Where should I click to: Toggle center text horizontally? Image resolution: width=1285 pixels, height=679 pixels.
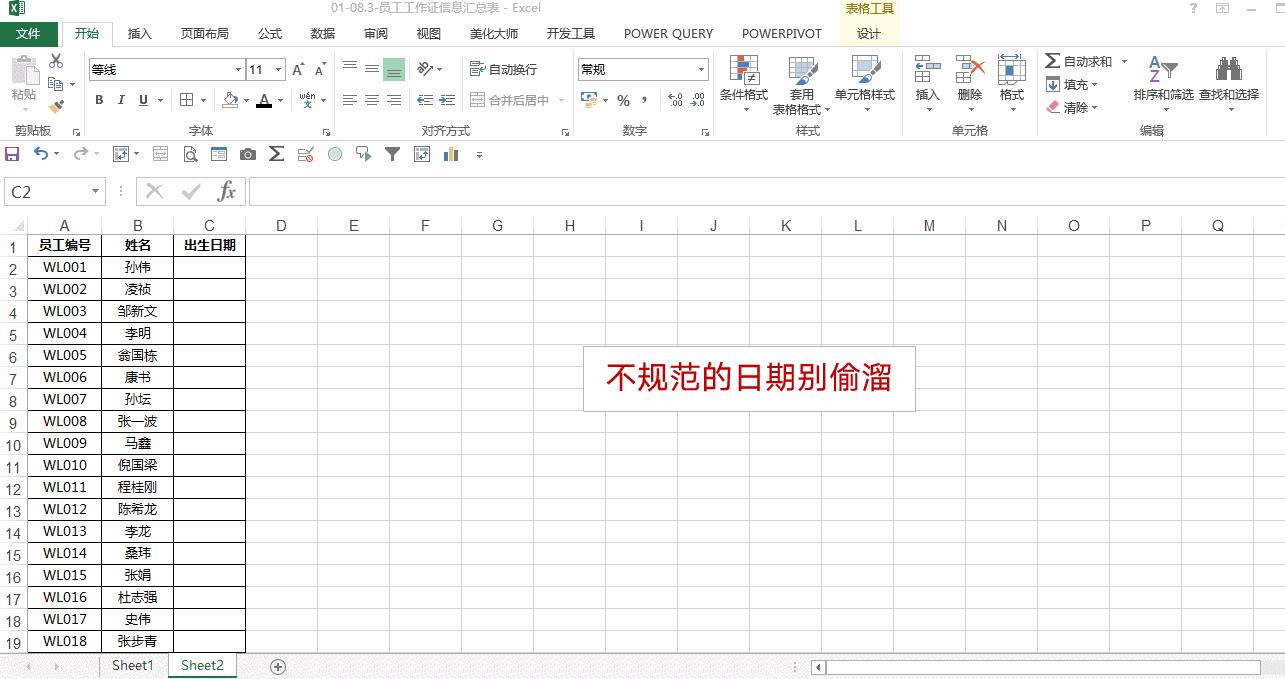371,100
